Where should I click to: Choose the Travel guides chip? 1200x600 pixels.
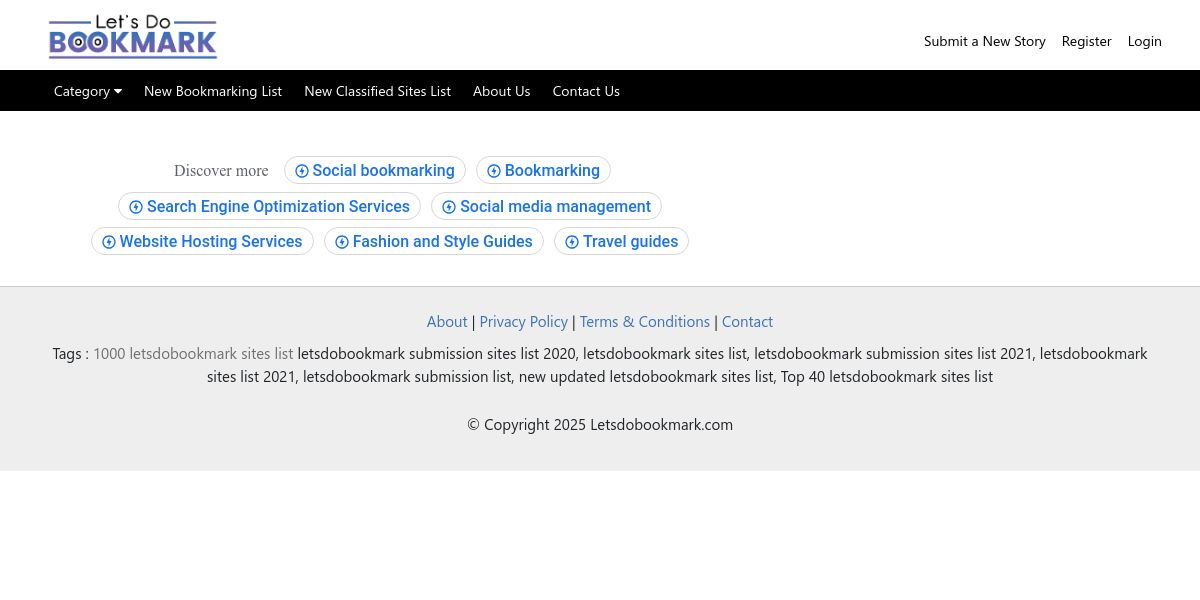coord(621,242)
